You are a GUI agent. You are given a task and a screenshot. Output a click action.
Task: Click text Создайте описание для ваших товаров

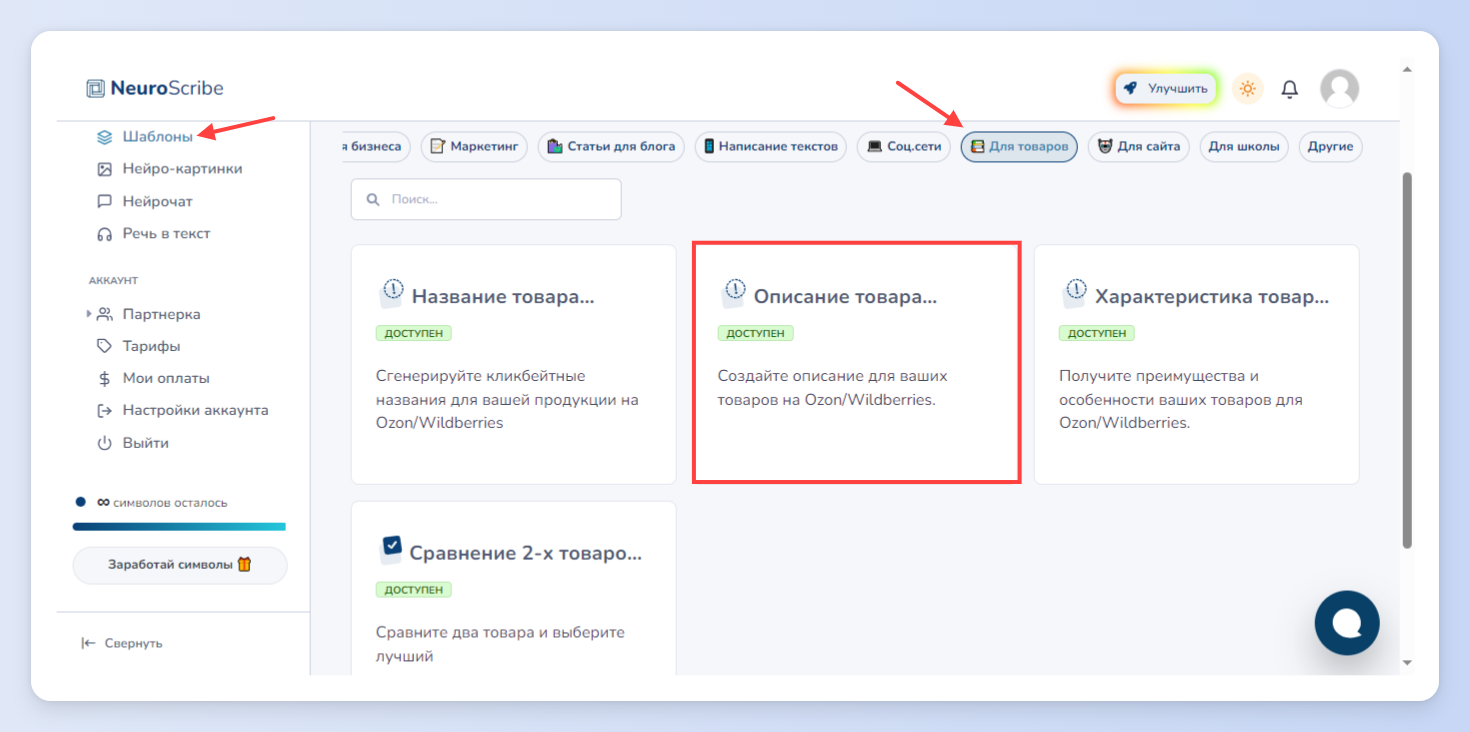coord(832,388)
